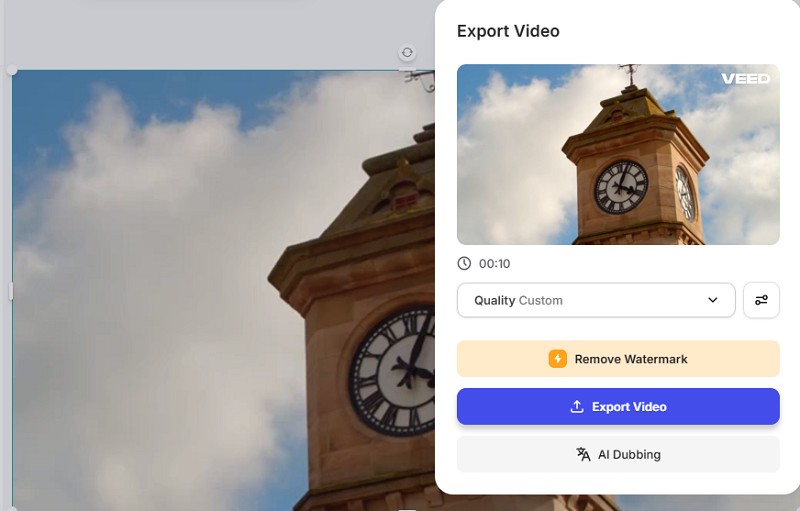This screenshot has height=511, width=800.
Task: Open AI Dubbing option
Action: pyautogui.click(x=618, y=454)
